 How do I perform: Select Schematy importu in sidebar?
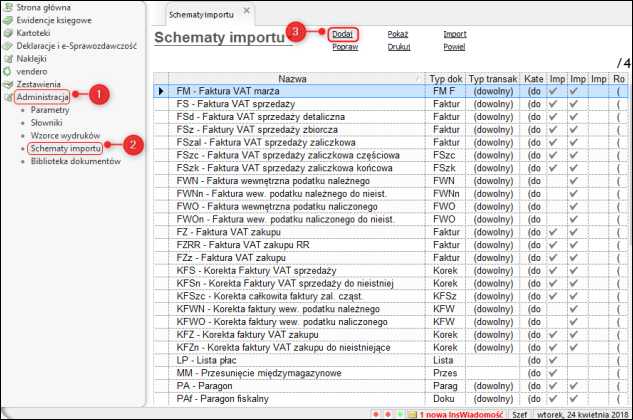65,148
